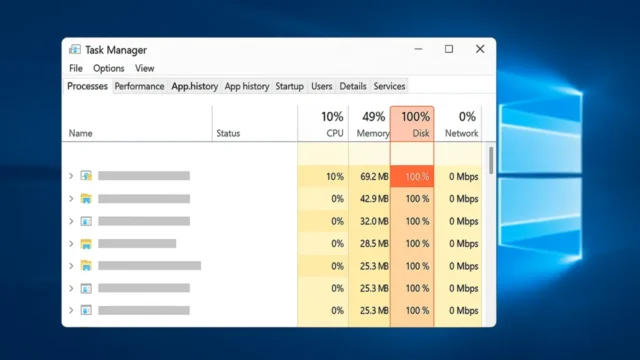Expand the bottom process row chevron
Screen dimensions: 640x360
(x=71, y=310)
